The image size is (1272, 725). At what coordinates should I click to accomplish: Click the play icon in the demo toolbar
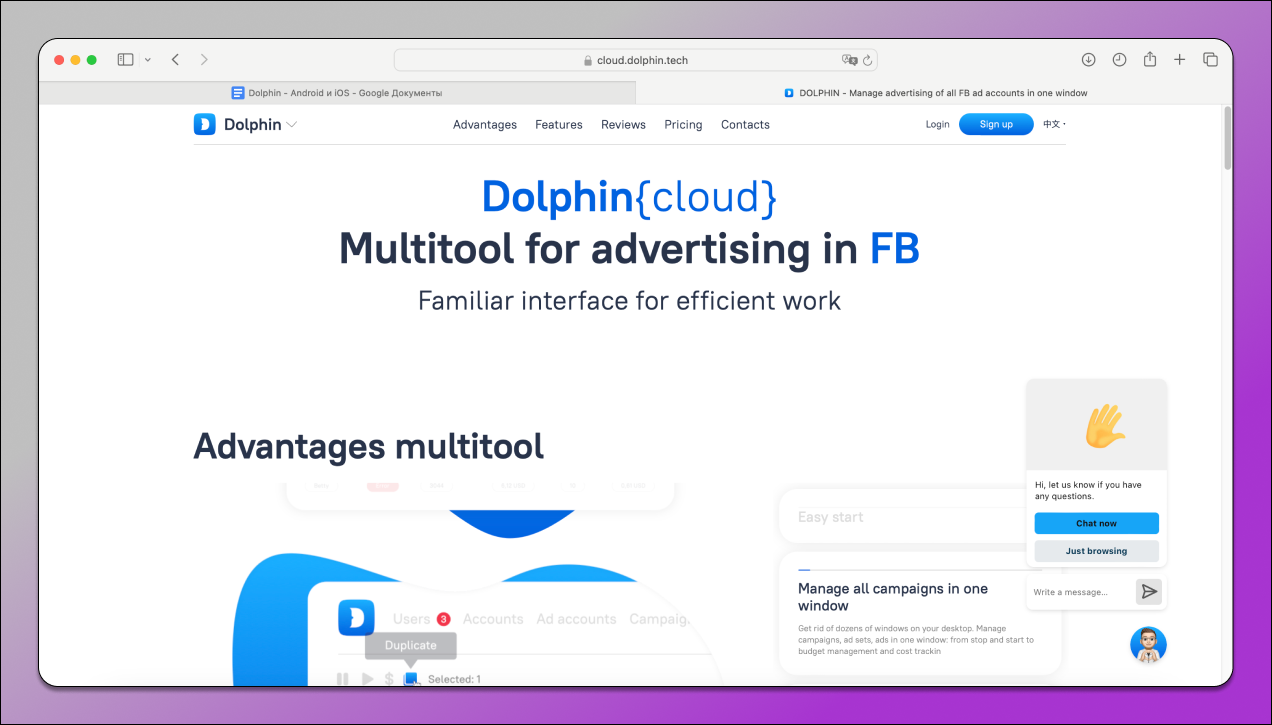[x=367, y=679]
